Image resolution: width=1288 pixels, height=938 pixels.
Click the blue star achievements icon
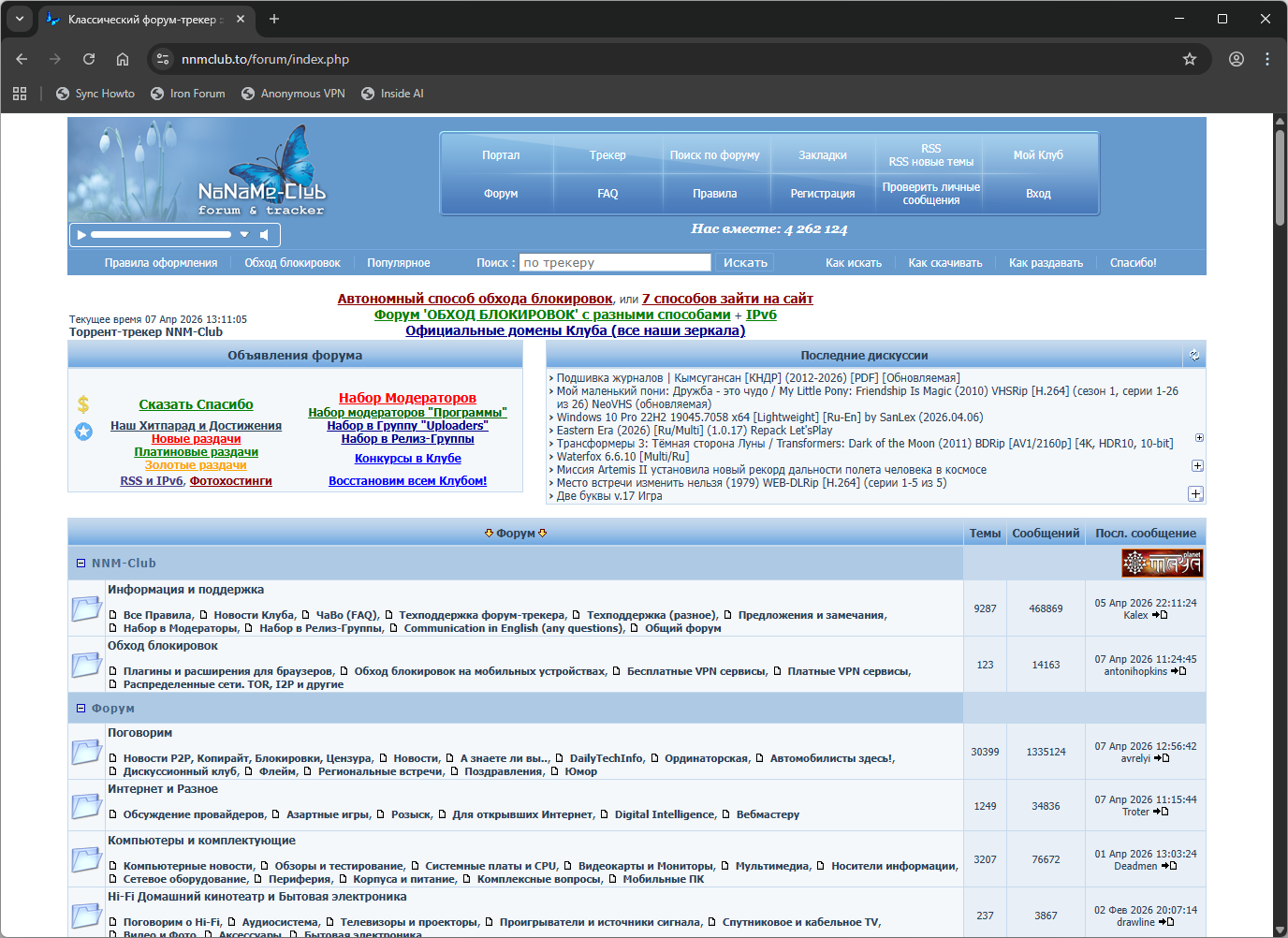click(83, 432)
